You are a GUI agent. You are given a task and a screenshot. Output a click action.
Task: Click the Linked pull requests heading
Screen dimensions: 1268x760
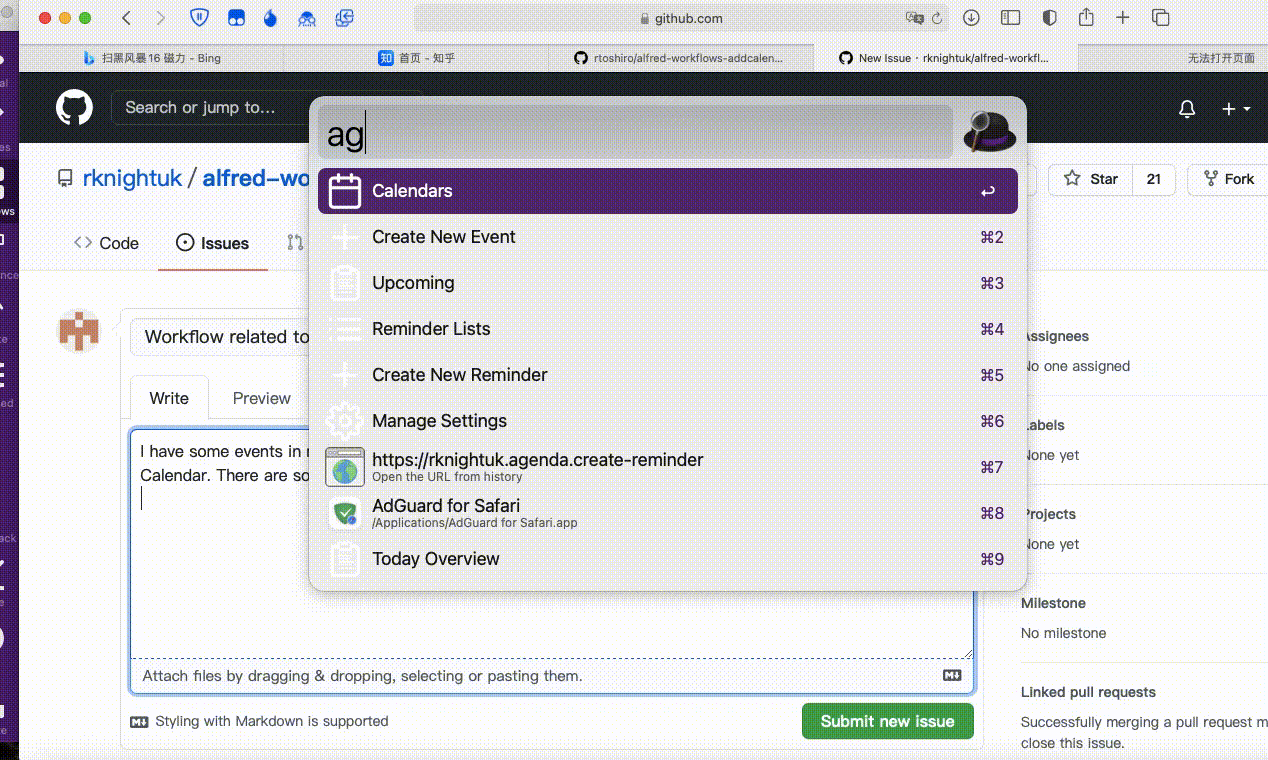coord(1088,692)
